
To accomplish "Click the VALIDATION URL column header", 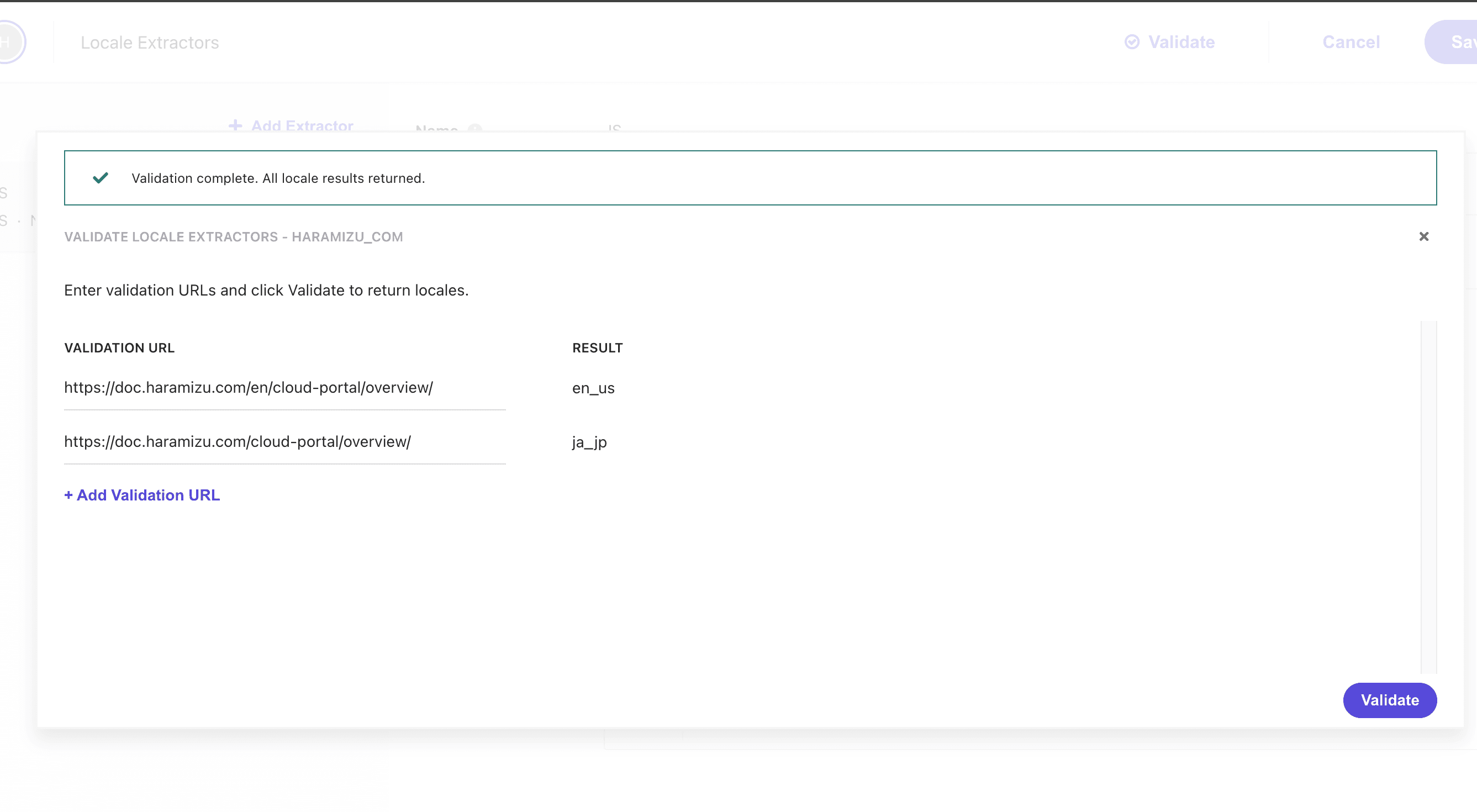I will point(119,347).
